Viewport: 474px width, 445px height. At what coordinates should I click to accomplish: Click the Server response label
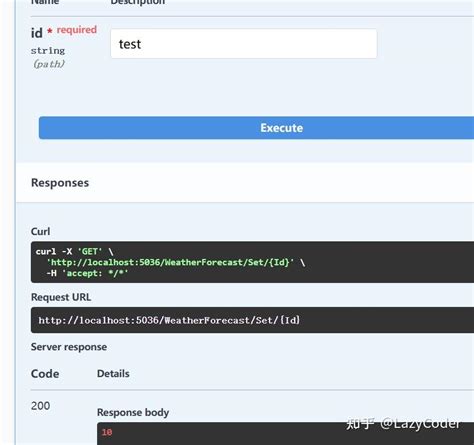[x=69, y=347]
